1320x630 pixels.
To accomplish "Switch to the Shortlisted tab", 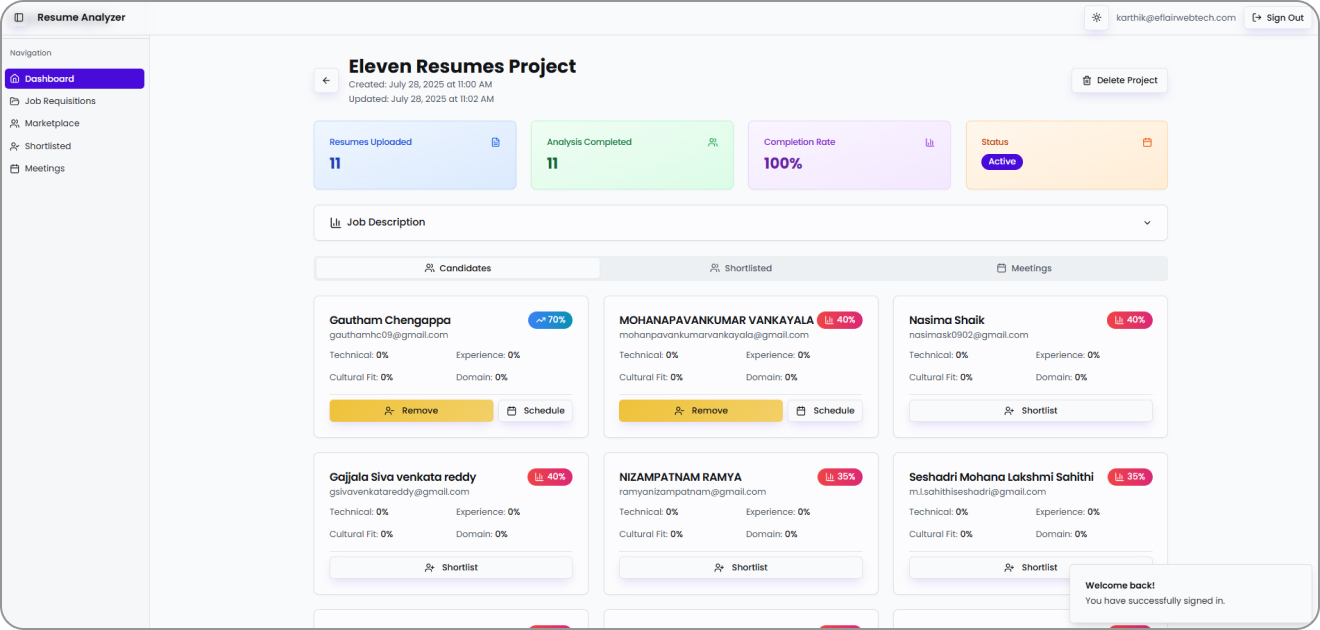I will 741,268.
